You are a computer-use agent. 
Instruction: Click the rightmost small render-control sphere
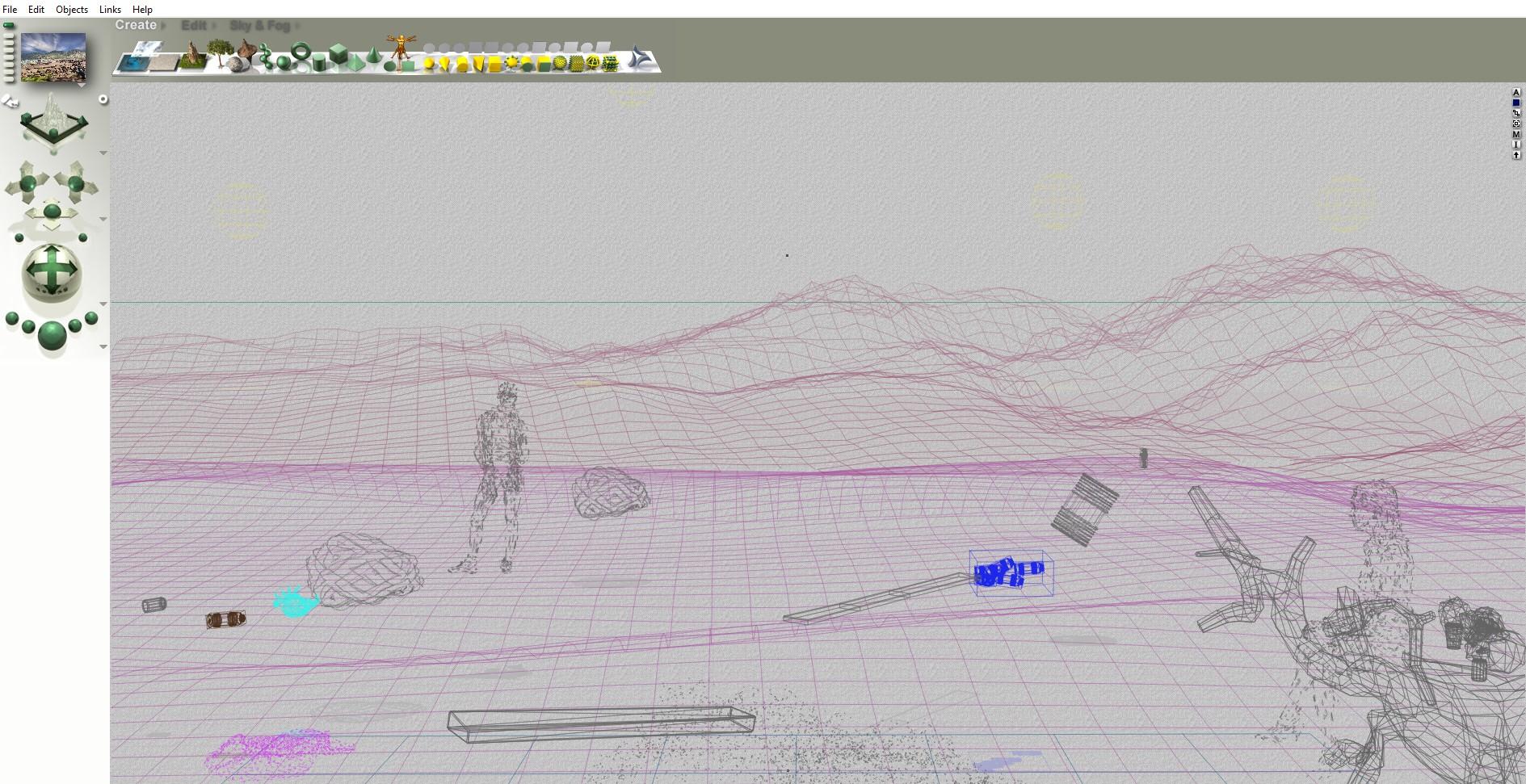pos(91,320)
